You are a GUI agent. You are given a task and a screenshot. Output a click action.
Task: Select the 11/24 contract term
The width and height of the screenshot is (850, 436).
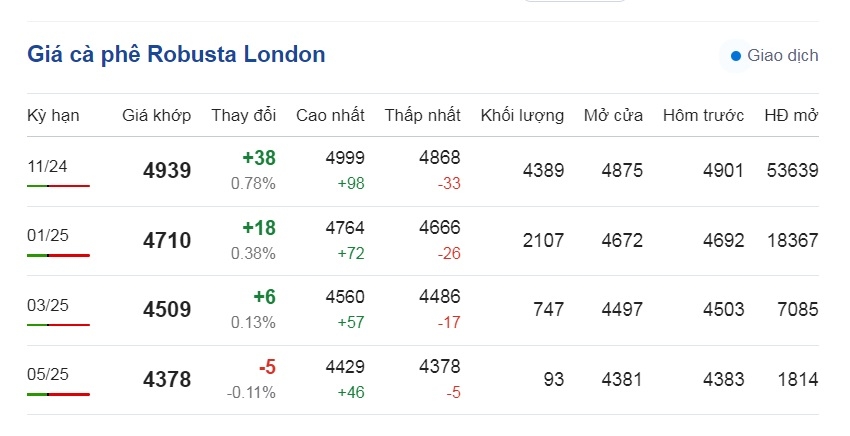[47, 166]
